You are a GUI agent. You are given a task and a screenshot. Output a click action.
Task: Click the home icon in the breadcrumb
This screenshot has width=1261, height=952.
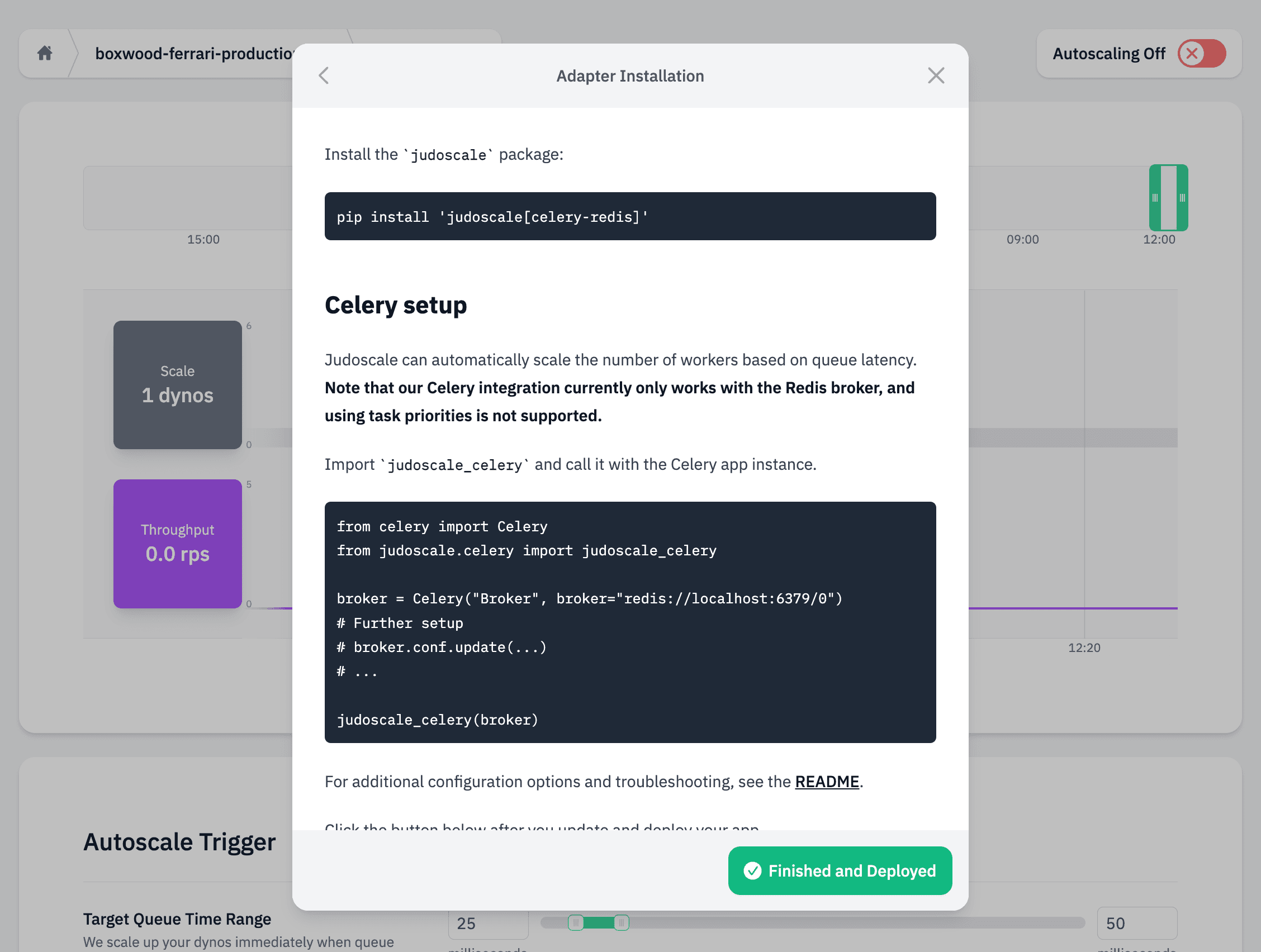tap(45, 53)
